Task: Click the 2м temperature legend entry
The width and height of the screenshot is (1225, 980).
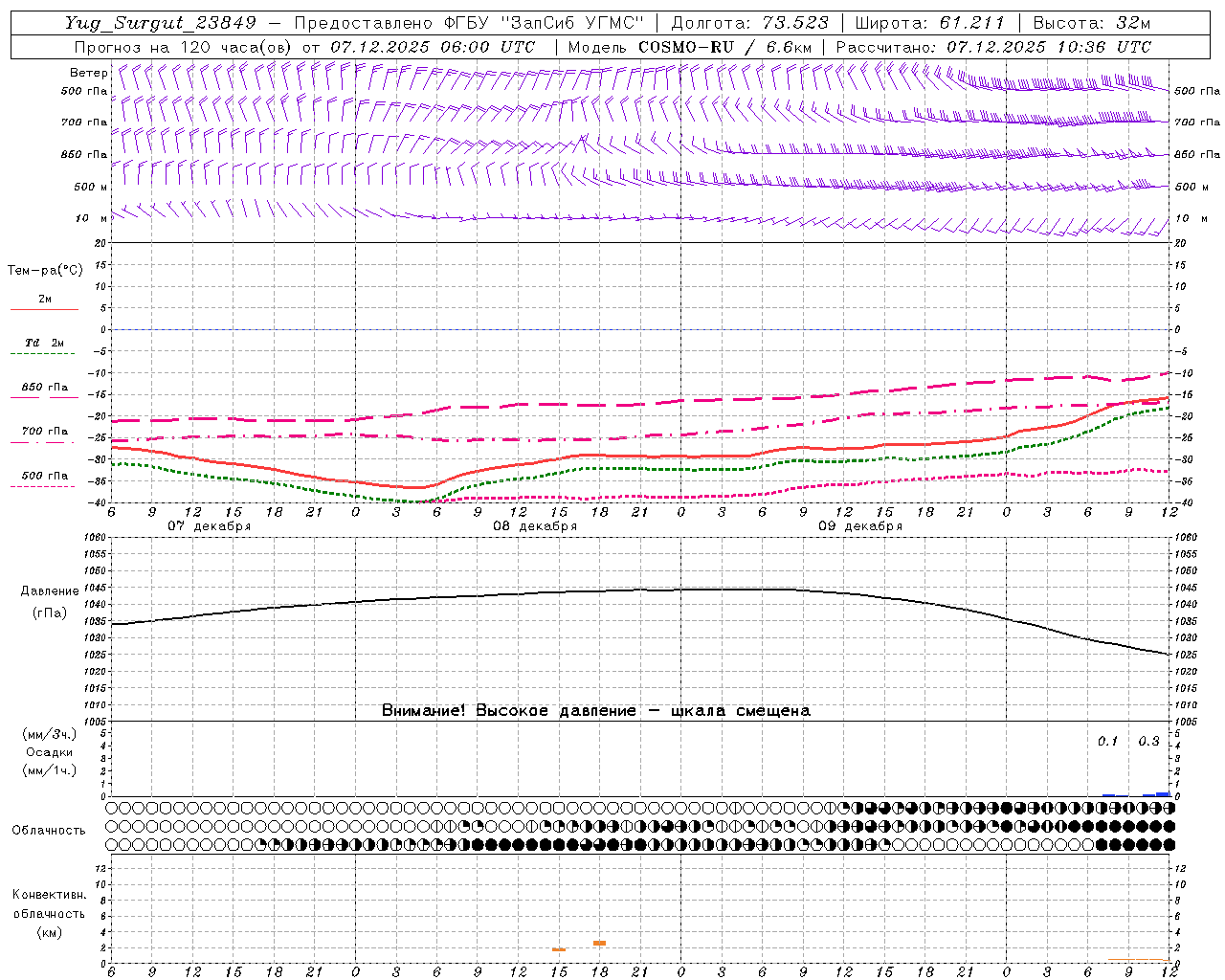Action: (45, 300)
